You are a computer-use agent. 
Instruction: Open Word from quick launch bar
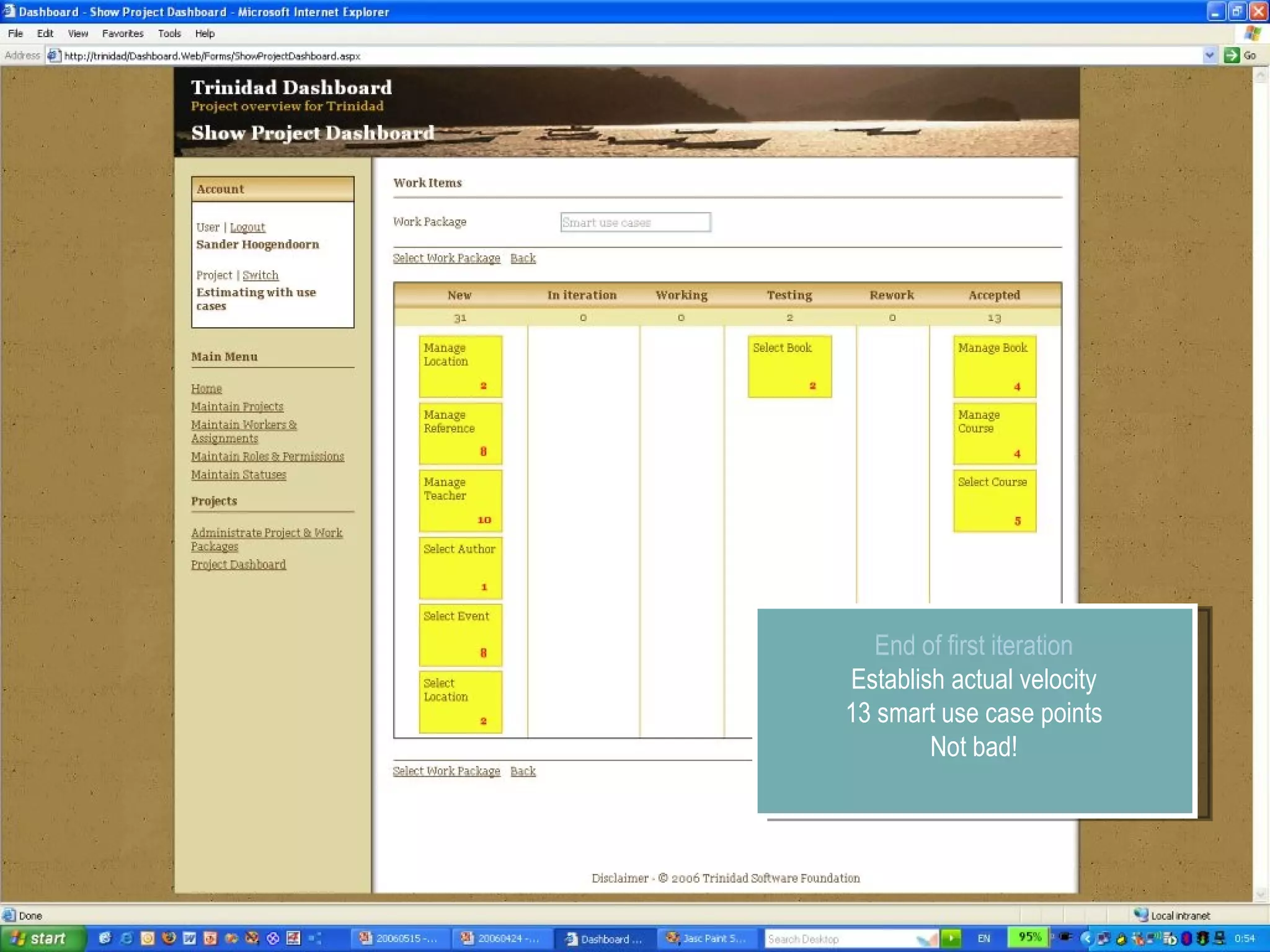[189, 938]
